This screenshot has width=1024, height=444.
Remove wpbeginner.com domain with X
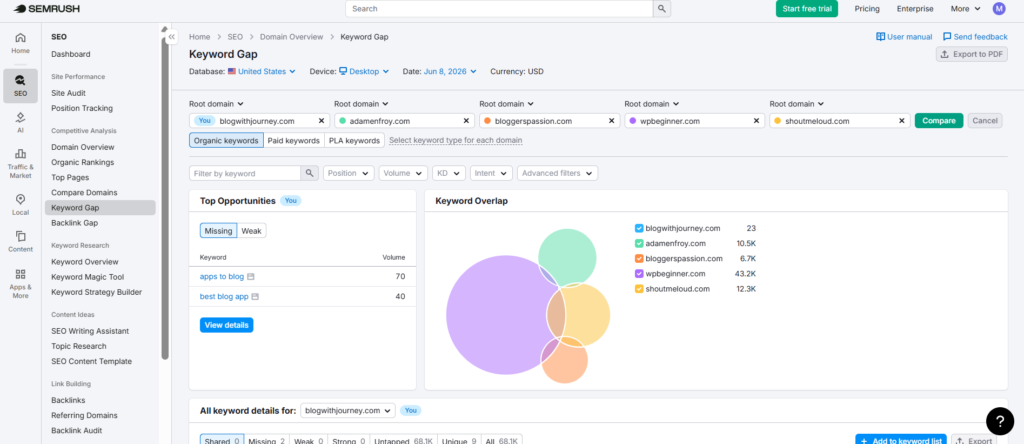[x=756, y=121]
